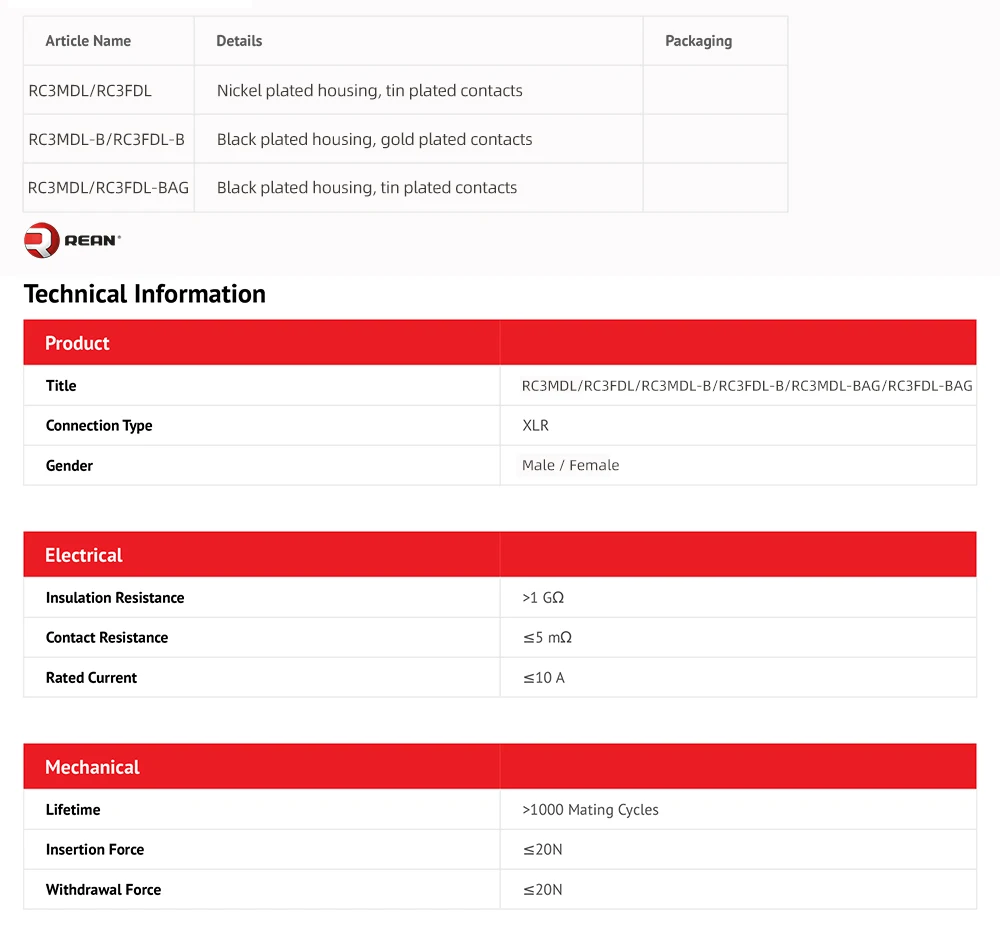Click the 'Title' row label
Screen dimensions: 1000x939
coord(61,385)
